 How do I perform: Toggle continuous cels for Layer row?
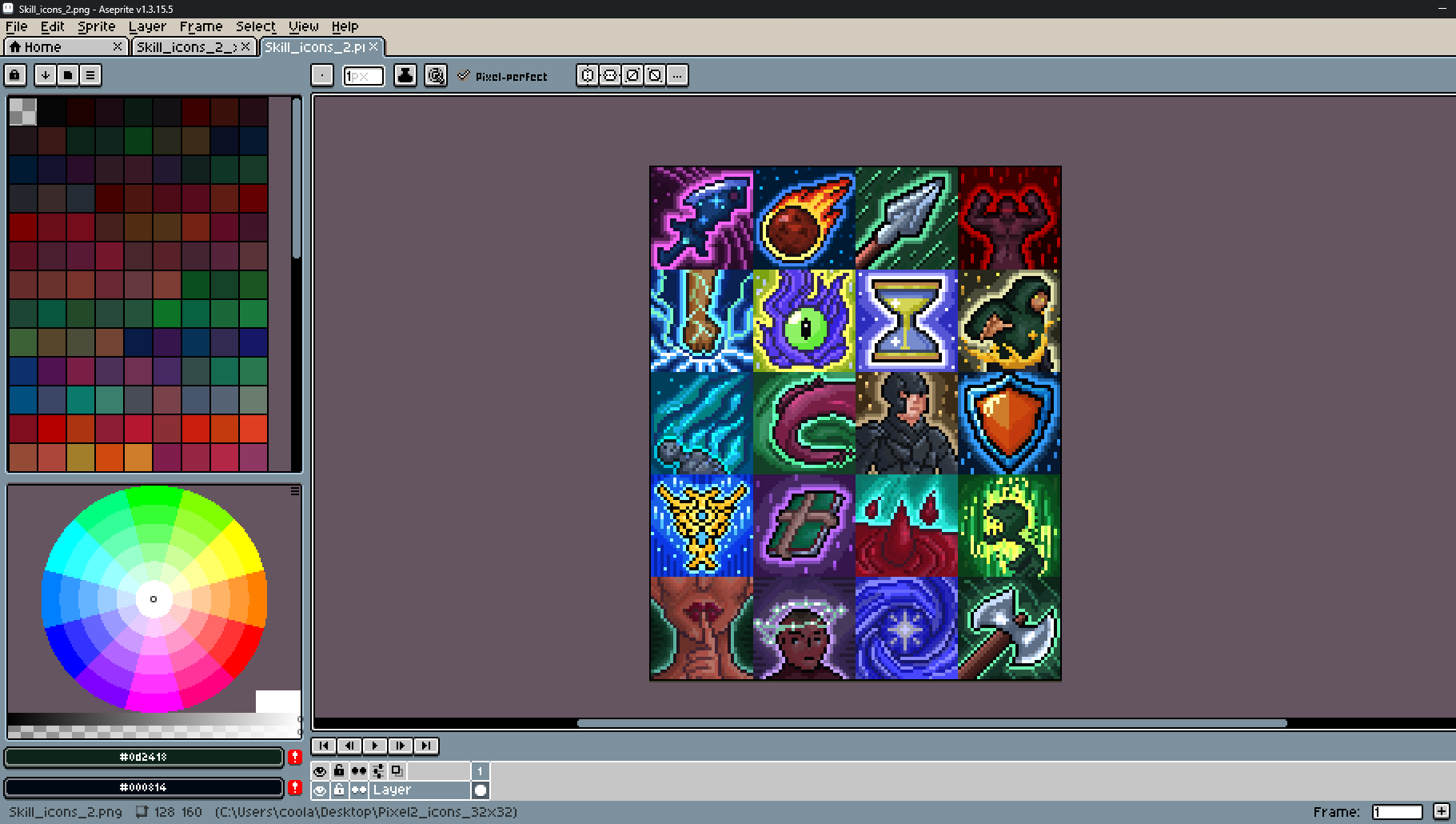359,790
